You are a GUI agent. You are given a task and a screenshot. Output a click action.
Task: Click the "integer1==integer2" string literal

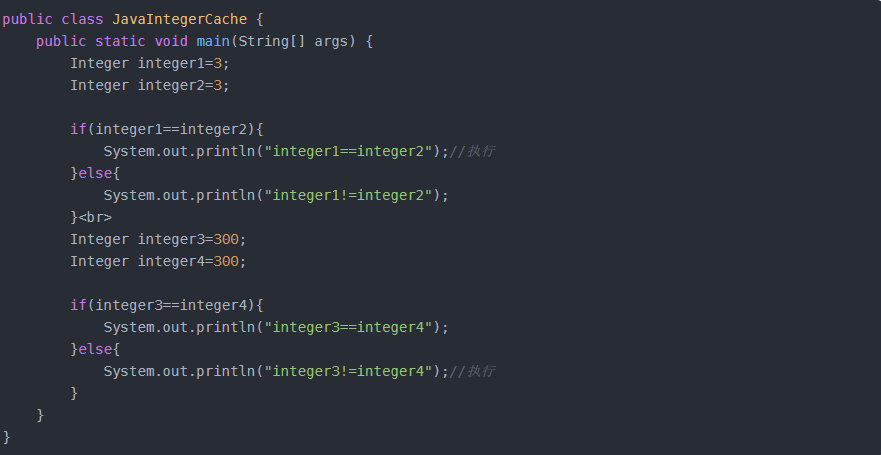click(348, 151)
